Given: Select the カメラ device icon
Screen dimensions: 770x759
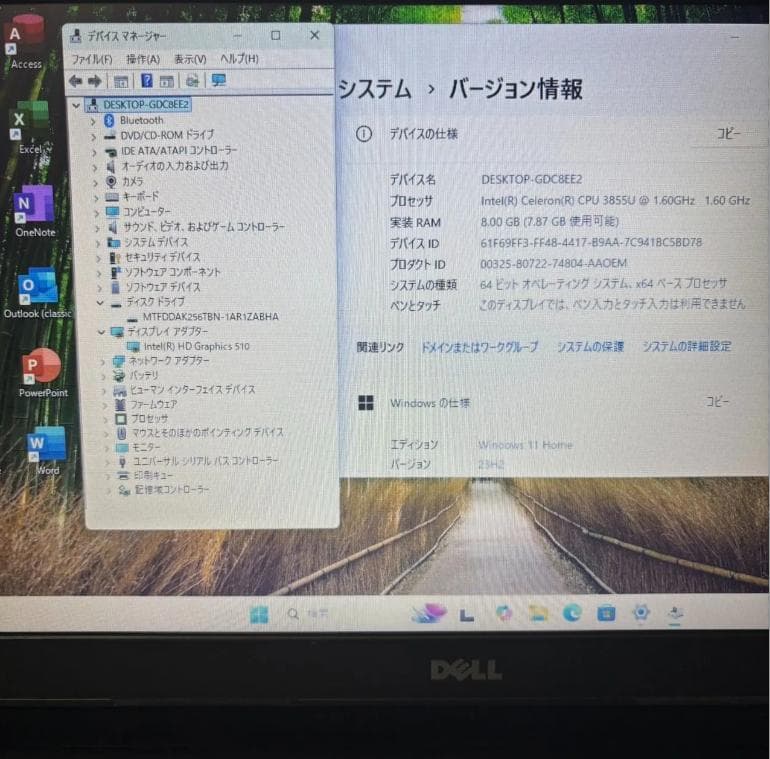Looking at the screenshot, I should coord(111,182).
